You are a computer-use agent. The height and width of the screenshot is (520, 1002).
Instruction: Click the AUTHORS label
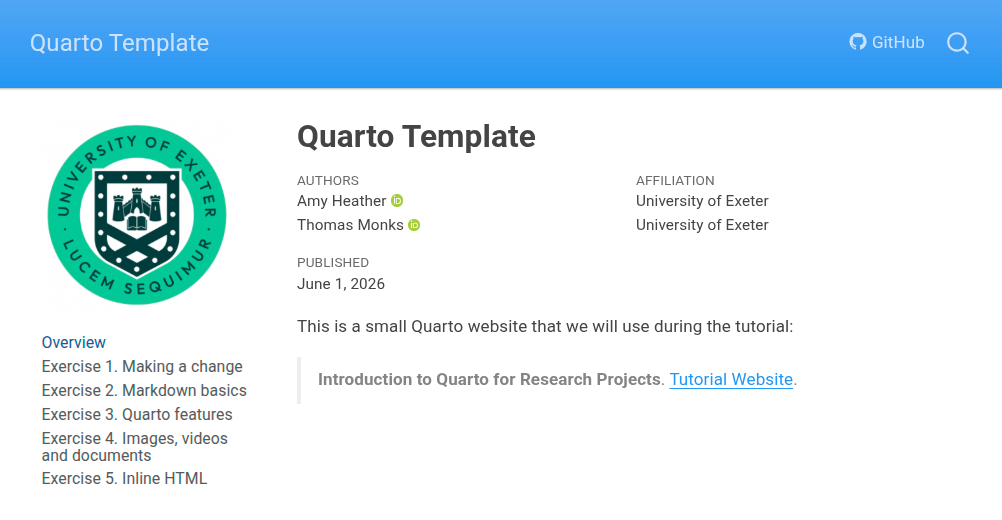pyautogui.click(x=328, y=181)
